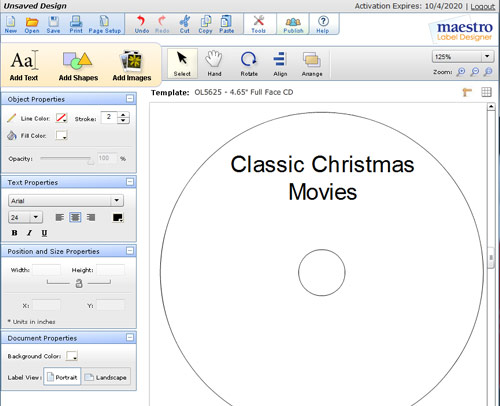Click the Opacity slider handle
Image resolution: width=500 pixels, height=406 pixels.
[x=91, y=161]
